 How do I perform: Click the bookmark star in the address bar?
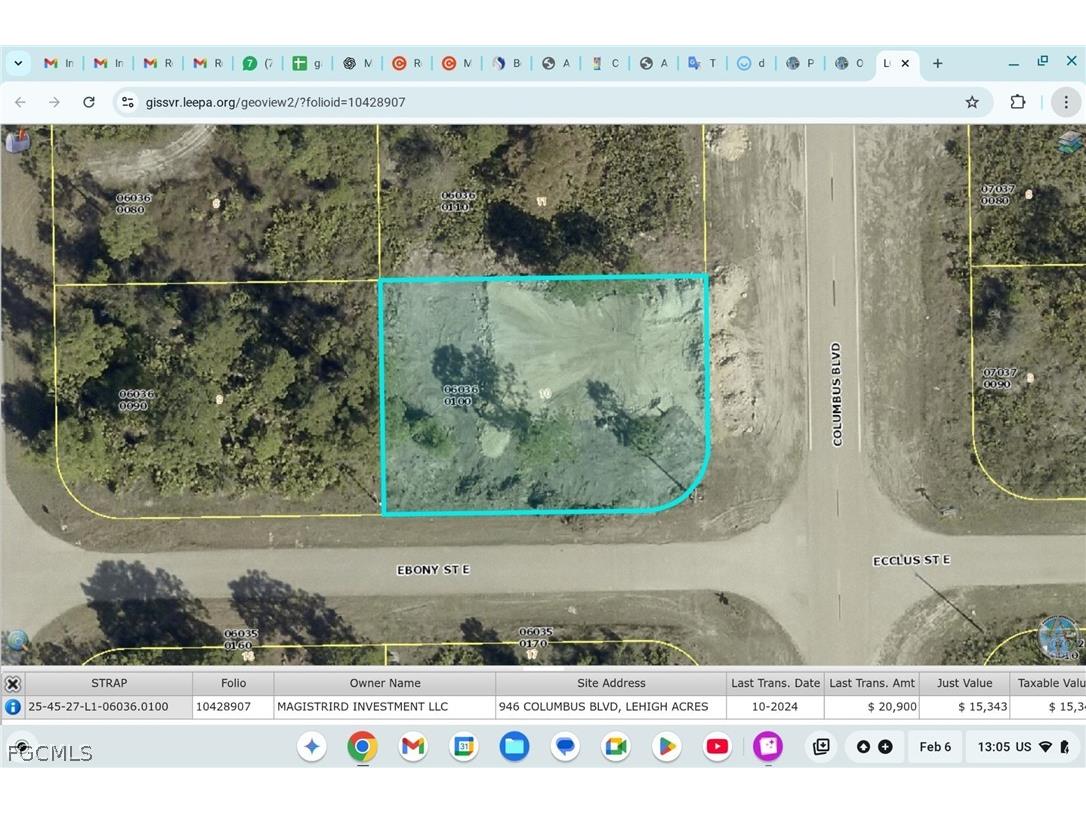coord(971,102)
